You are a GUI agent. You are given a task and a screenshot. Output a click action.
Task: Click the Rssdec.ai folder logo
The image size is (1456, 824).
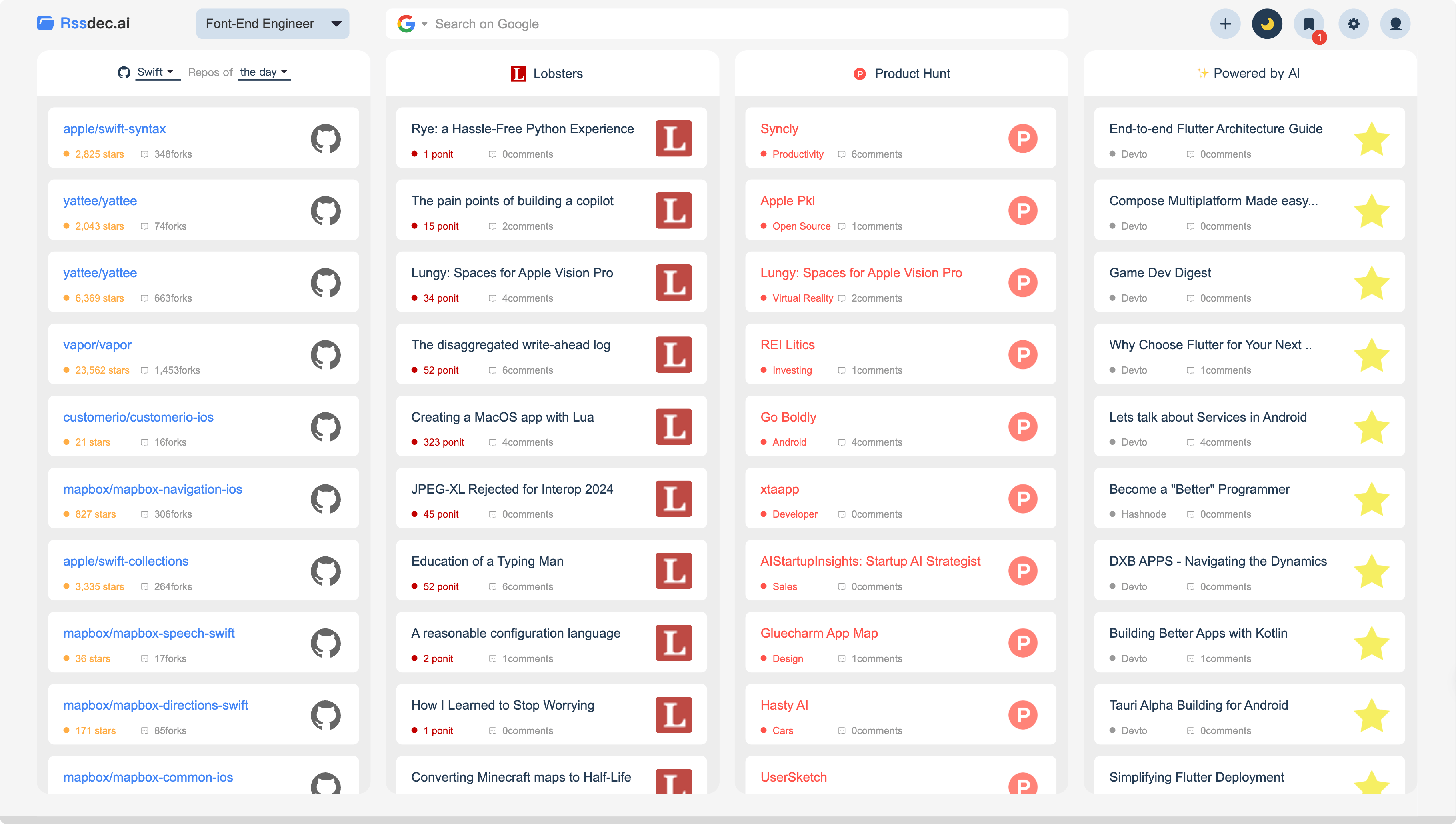point(45,23)
